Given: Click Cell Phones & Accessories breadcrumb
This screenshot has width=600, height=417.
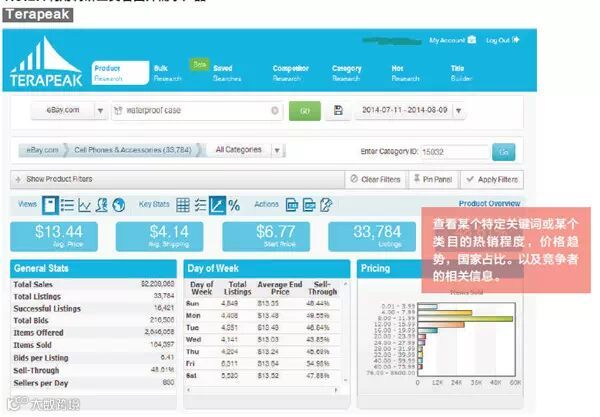Looking at the screenshot, I should (x=133, y=150).
